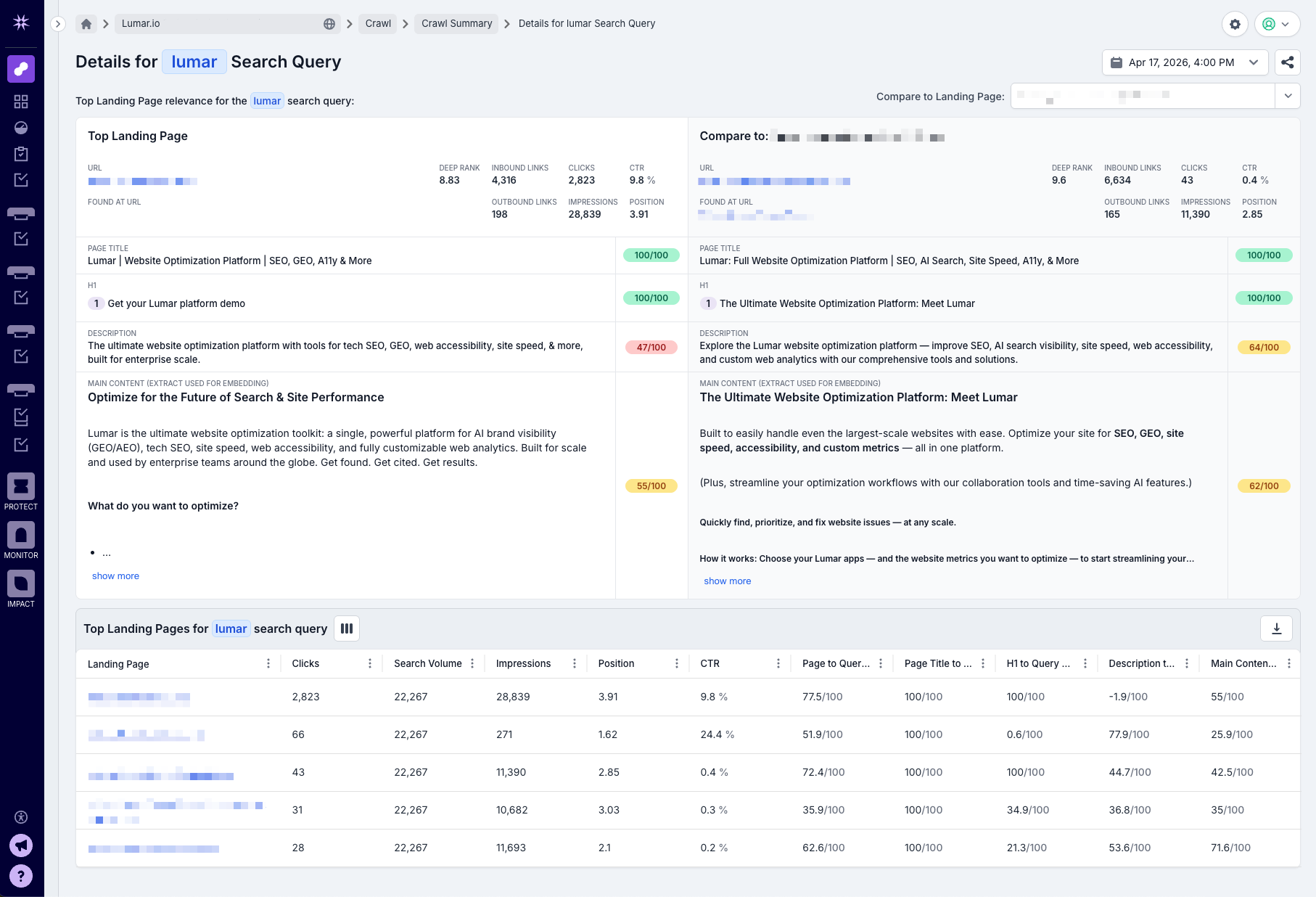Image resolution: width=1316 pixels, height=897 pixels.
Task: Navigate to Crawl Summary breadcrumb
Action: (456, 24)
